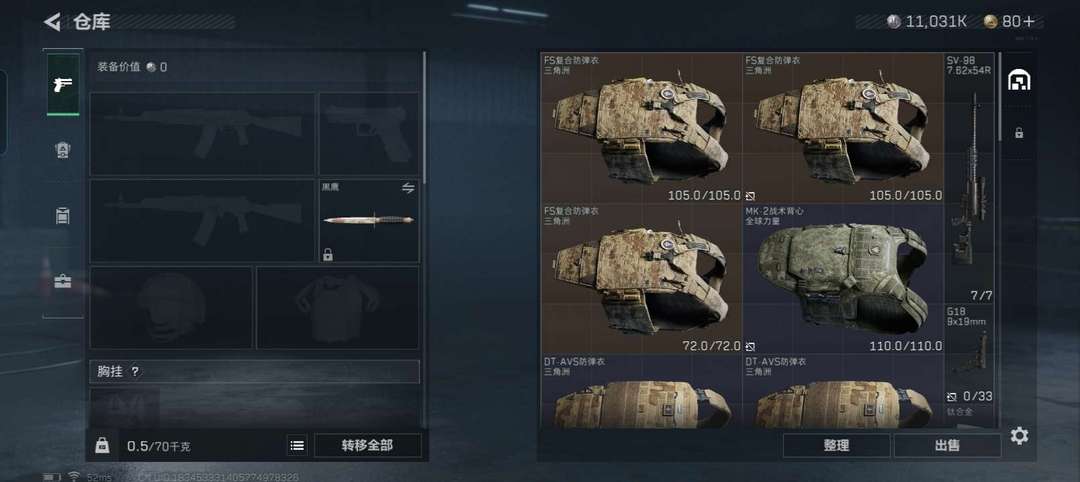Open the settings gear icon
This screenshot has width=1080, height=482.
[1019, 436]
